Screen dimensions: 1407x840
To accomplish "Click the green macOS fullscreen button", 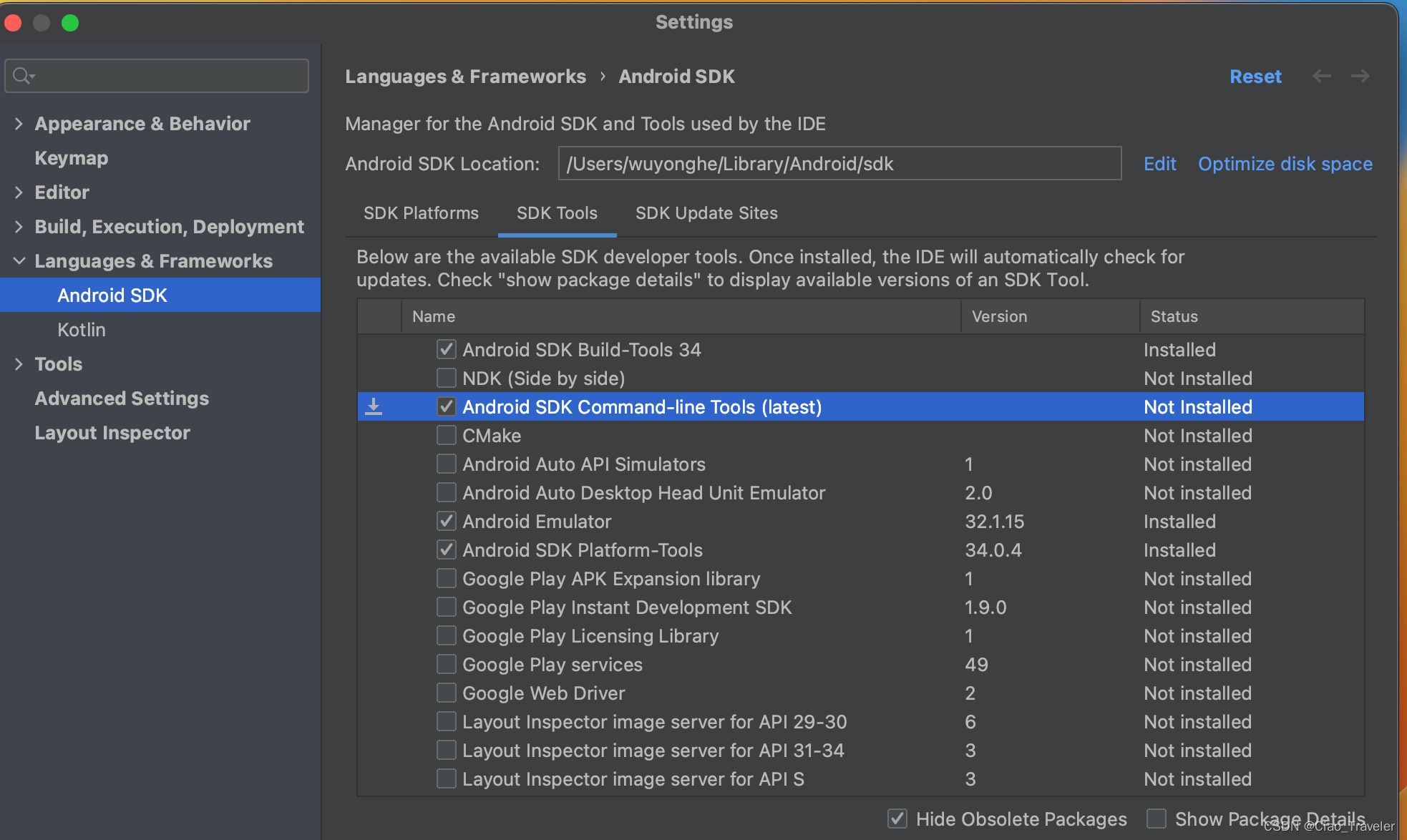I will [70, 23].
